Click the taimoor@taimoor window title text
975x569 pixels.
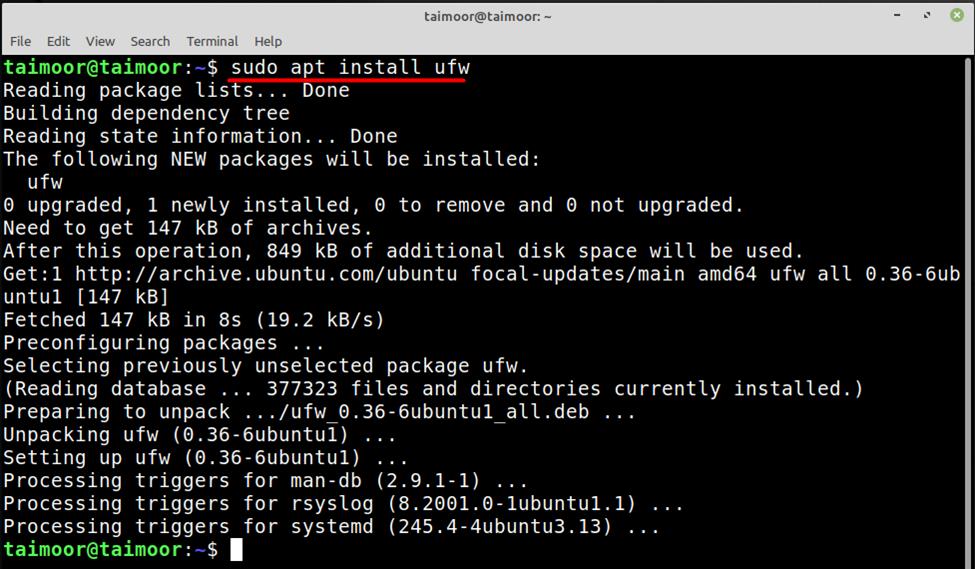487,15
